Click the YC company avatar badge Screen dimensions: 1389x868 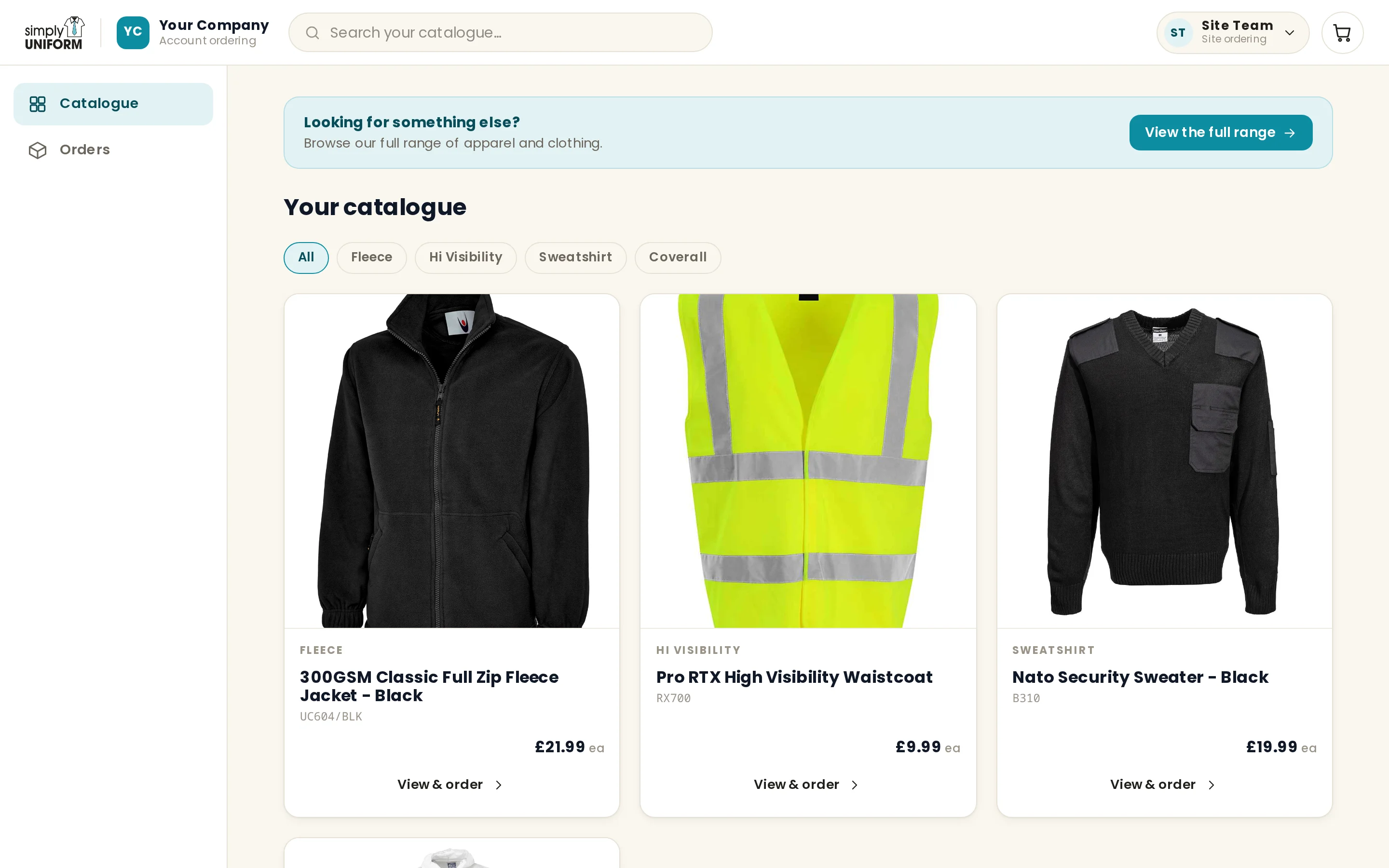click(x=133, y=33)
